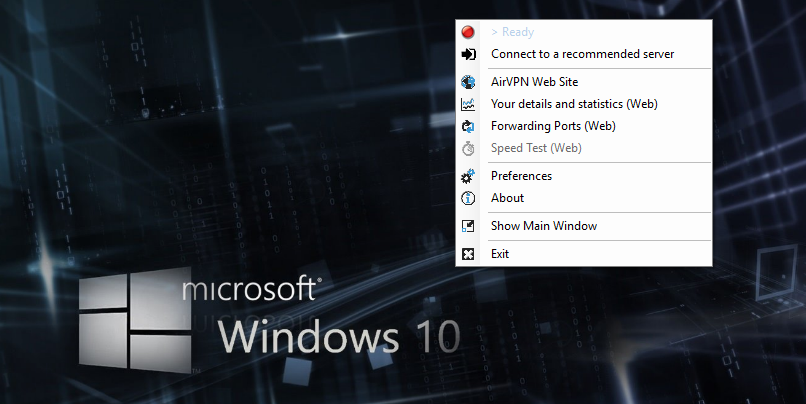Select the About menu entry
The height and width of the screenshot is (404, 806).
[x=584, y=198]
